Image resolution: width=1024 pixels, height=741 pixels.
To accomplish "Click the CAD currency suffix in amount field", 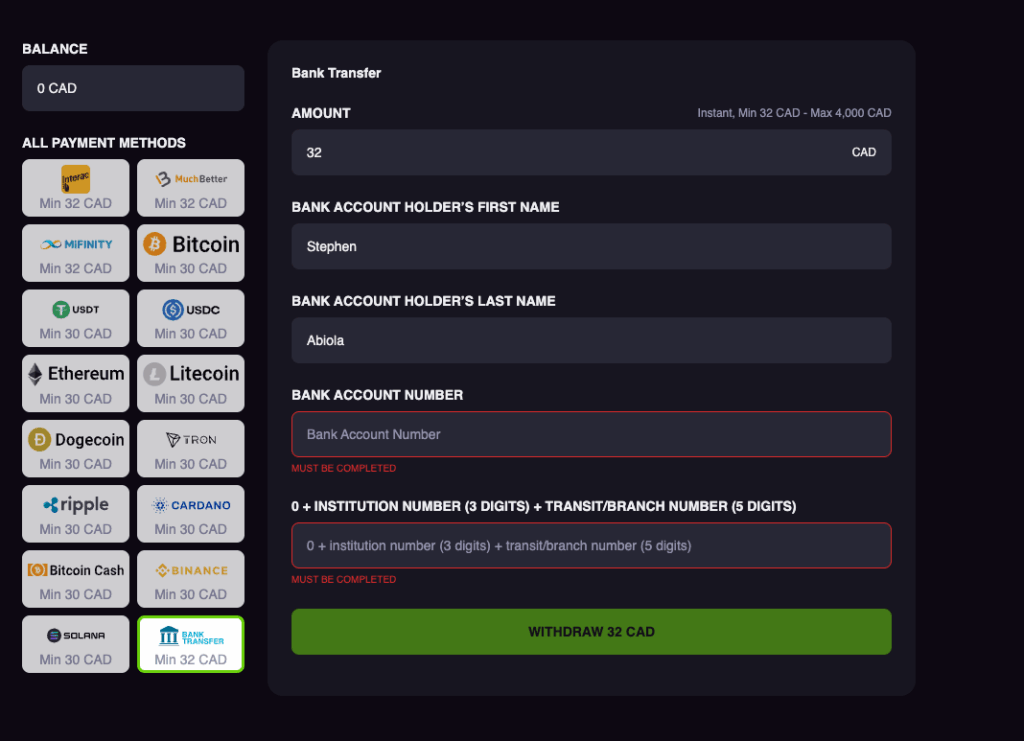I will pyautogui.click(x=863, y=152).
